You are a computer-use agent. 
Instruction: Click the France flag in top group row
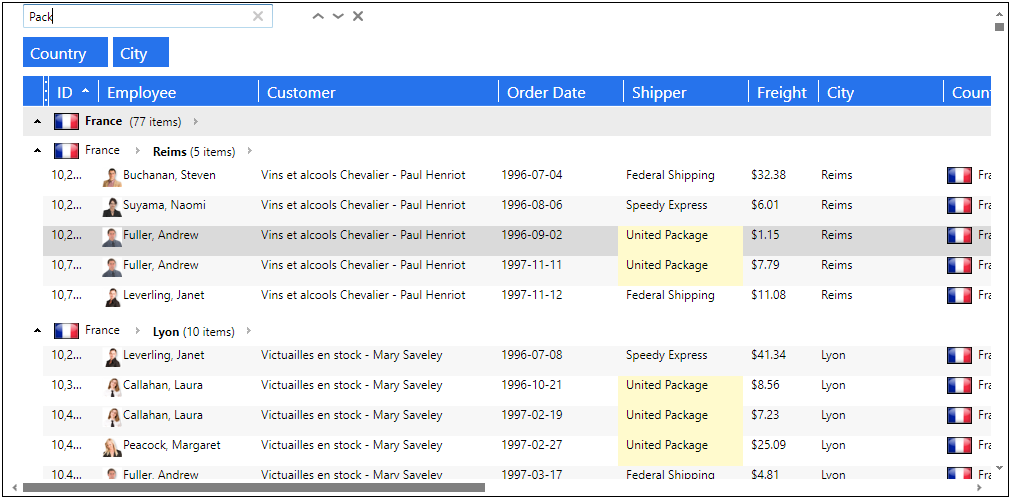pos(66,122)
